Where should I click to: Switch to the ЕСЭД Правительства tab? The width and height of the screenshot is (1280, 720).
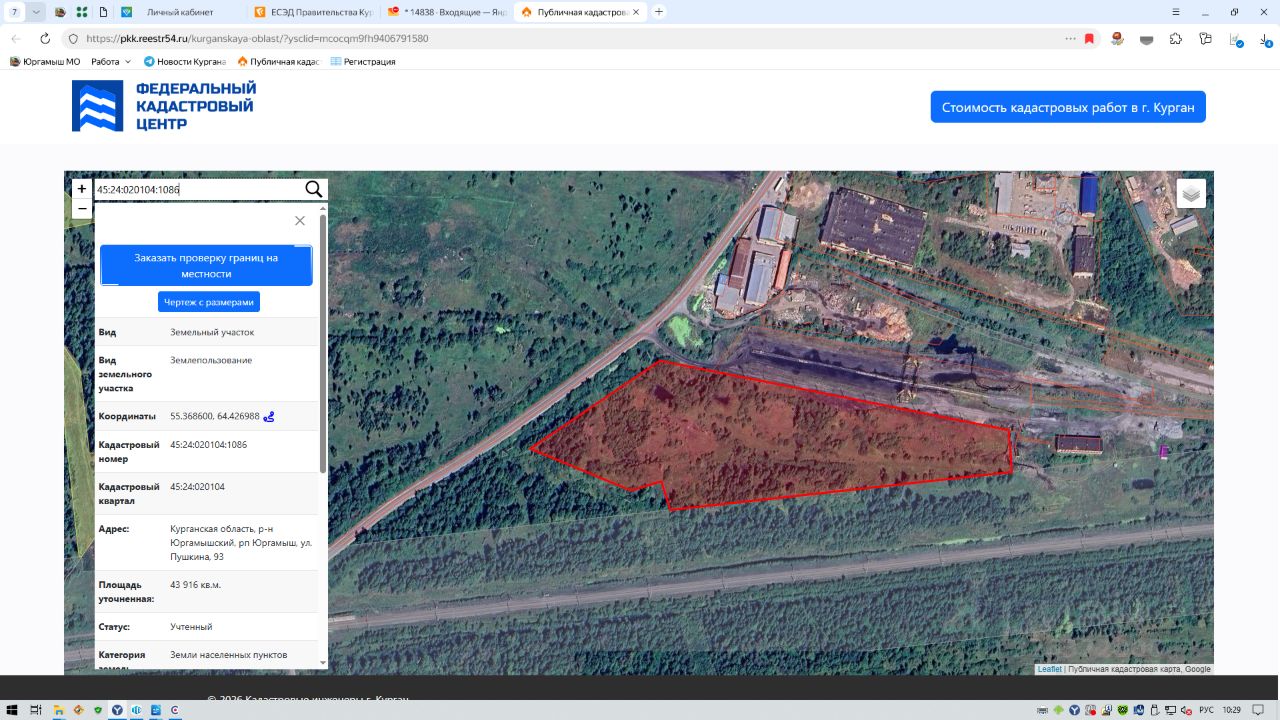point(313,12)
